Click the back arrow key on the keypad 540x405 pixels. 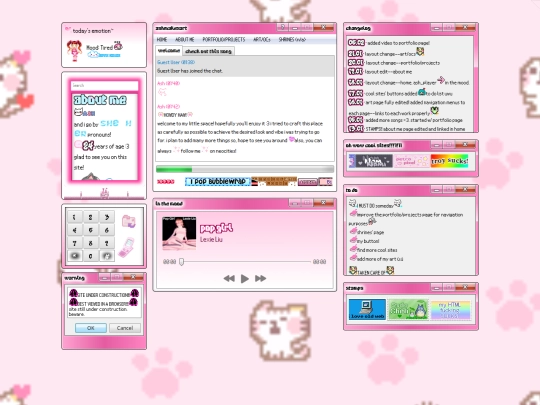(x=75, y=256)
